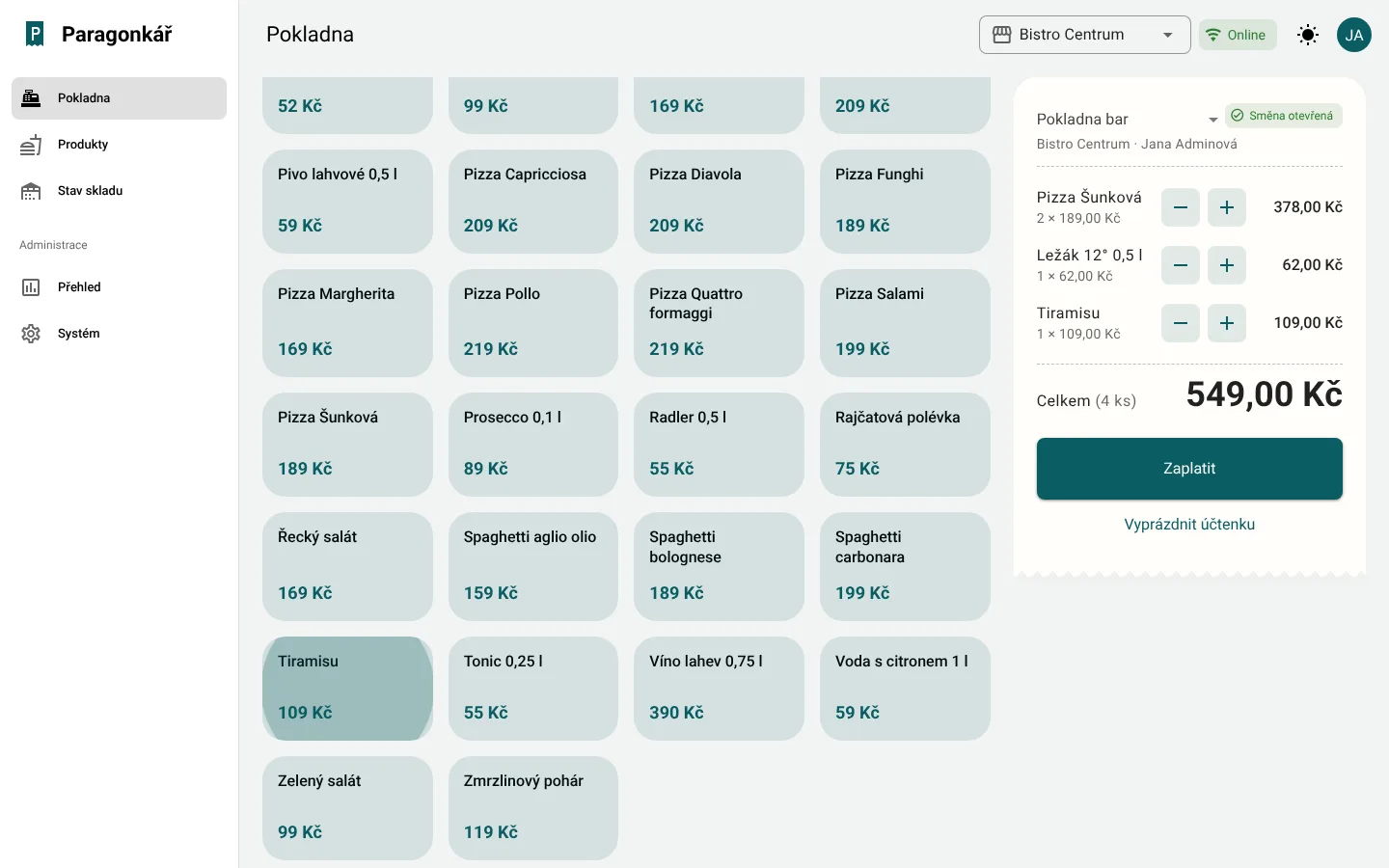Toggle the light/dark theme sun icon
This screenshot has height=868, width=1389.
tap(1308, 35)
